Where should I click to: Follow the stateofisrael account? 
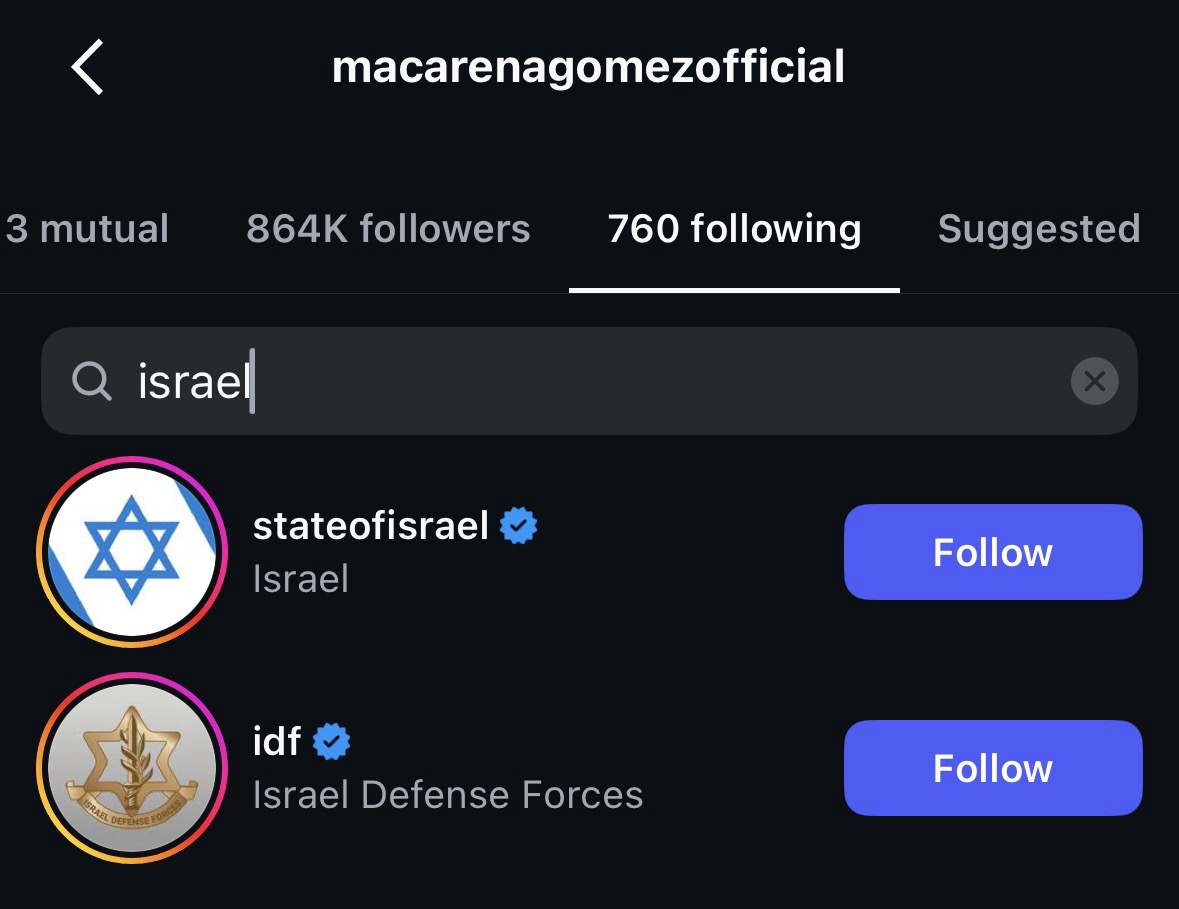pos(992,552)
